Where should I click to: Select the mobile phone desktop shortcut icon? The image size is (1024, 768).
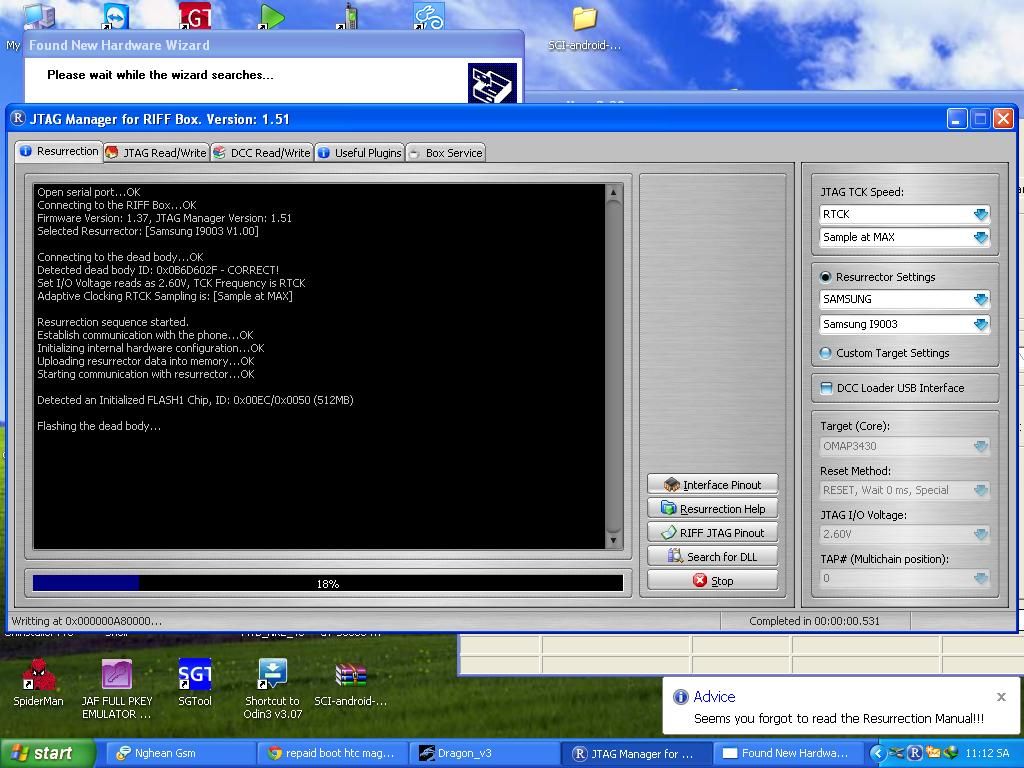click(x=349, y=16)
